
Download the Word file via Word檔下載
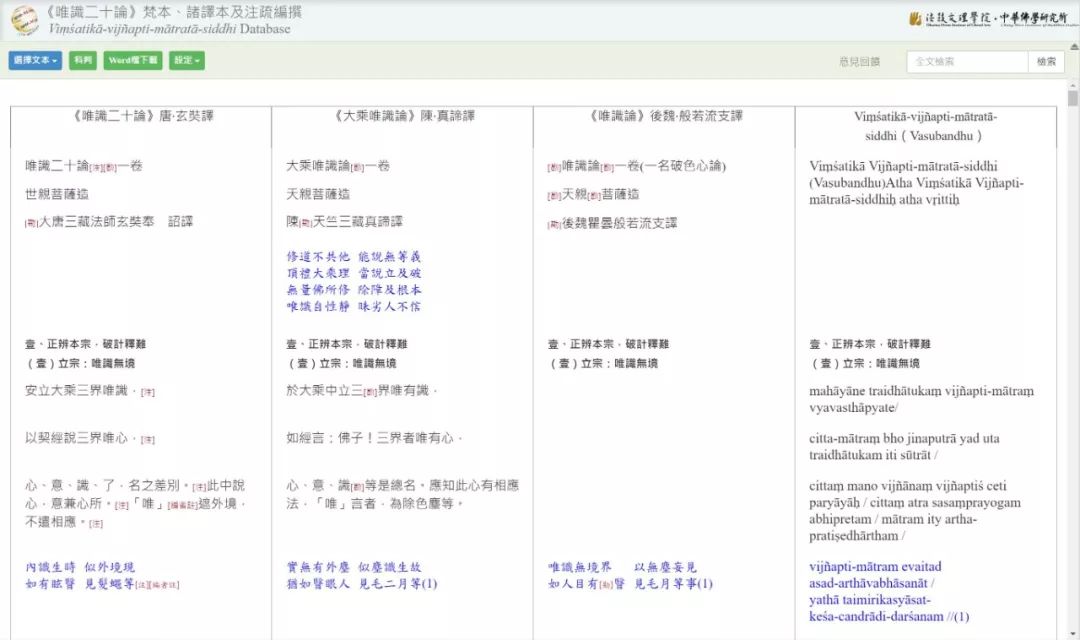click(x=133, y=61)
